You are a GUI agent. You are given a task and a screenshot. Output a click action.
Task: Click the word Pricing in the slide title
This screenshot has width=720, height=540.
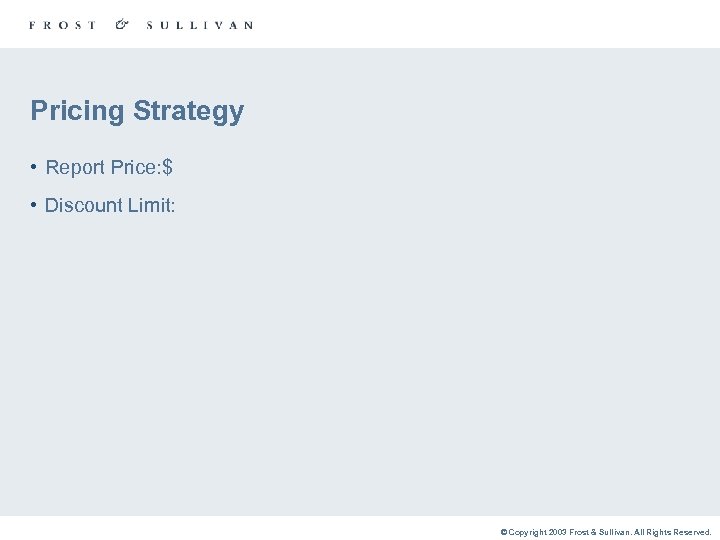point(77,111)
